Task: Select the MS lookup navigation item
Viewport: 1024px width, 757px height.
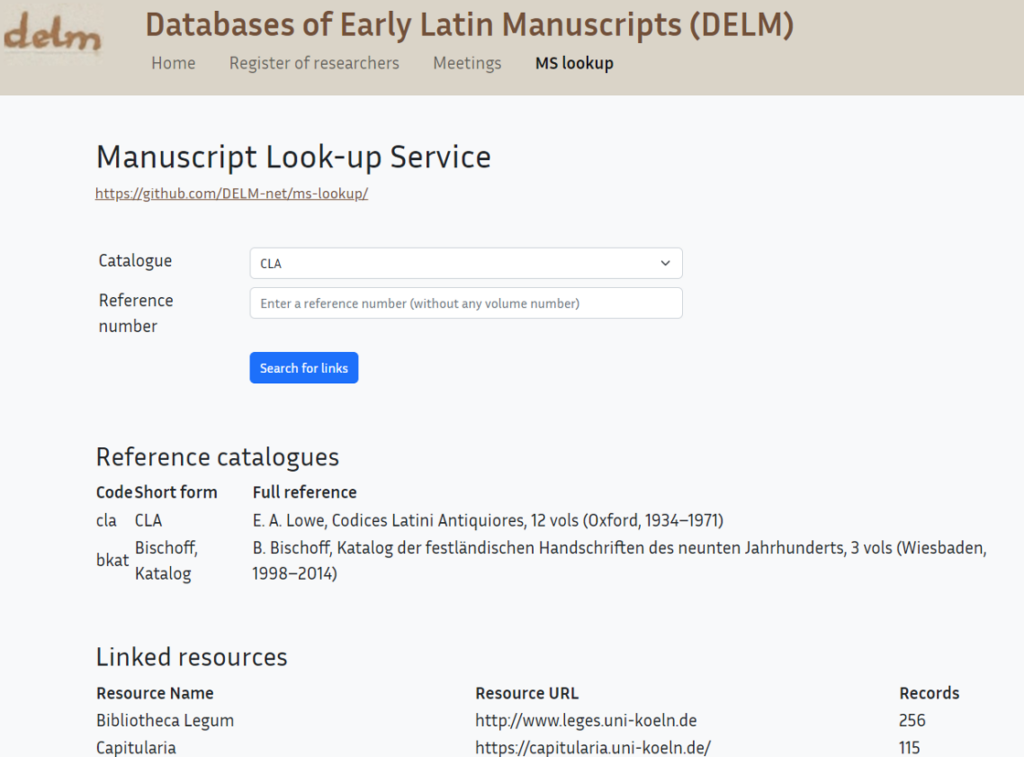Action: 574,63
